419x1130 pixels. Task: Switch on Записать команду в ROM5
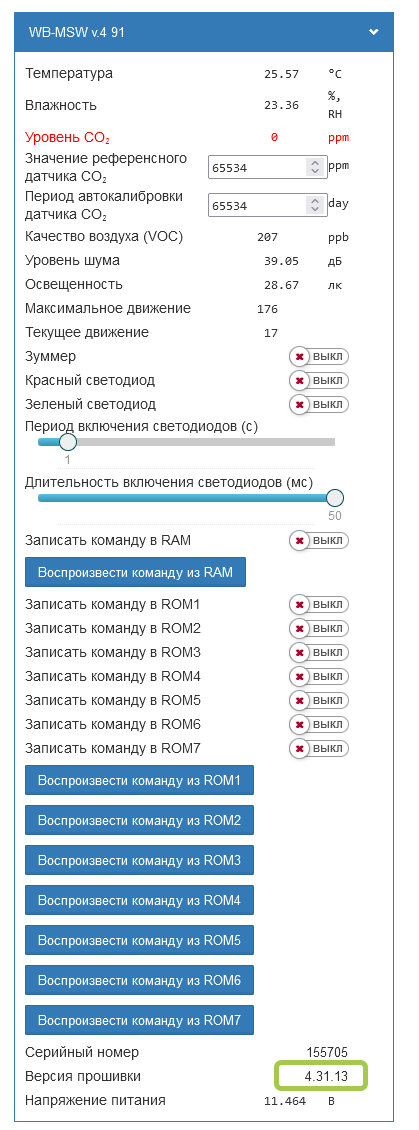pyautogui.click(x=319, y=700)
